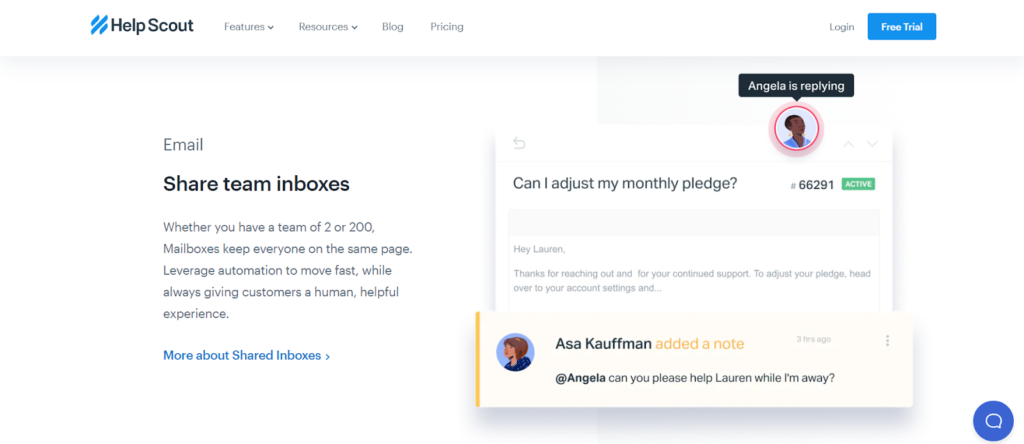1024x444 pixels.
Task: Click the reply arrow icon in the email card
Action: tap(519, 143)
